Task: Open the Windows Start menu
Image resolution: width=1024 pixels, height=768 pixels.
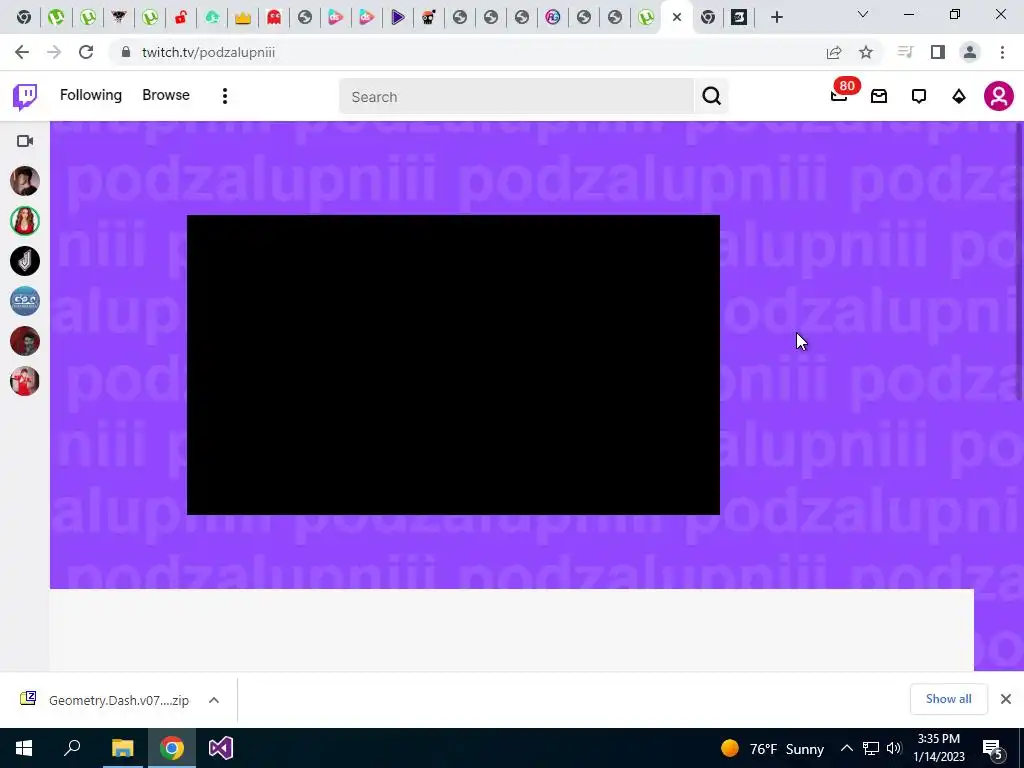Action: click(24, 748)
